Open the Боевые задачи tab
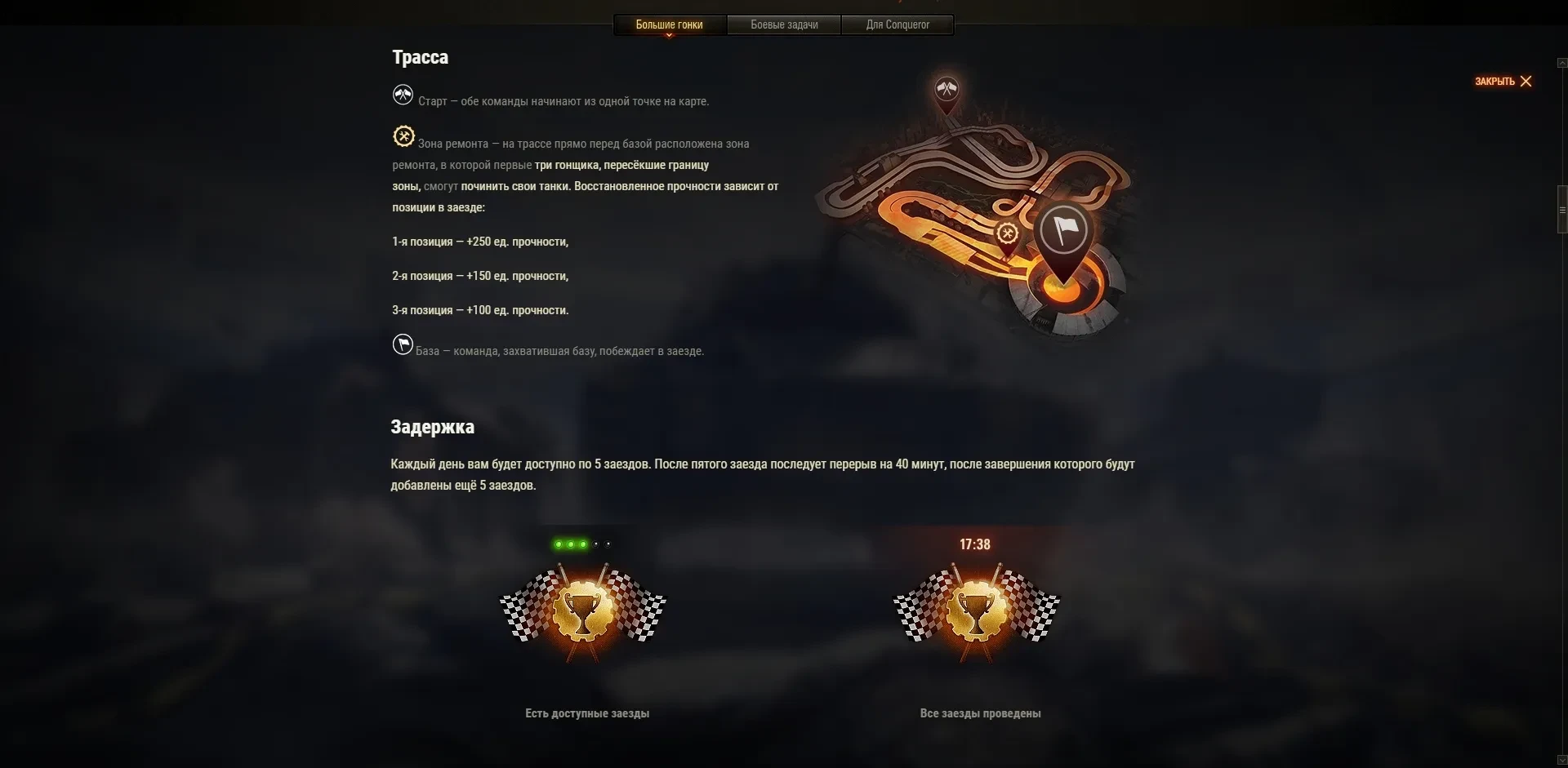Image resolution: width=1568 pixels, height=768 pixels. [x=784, y=24]
